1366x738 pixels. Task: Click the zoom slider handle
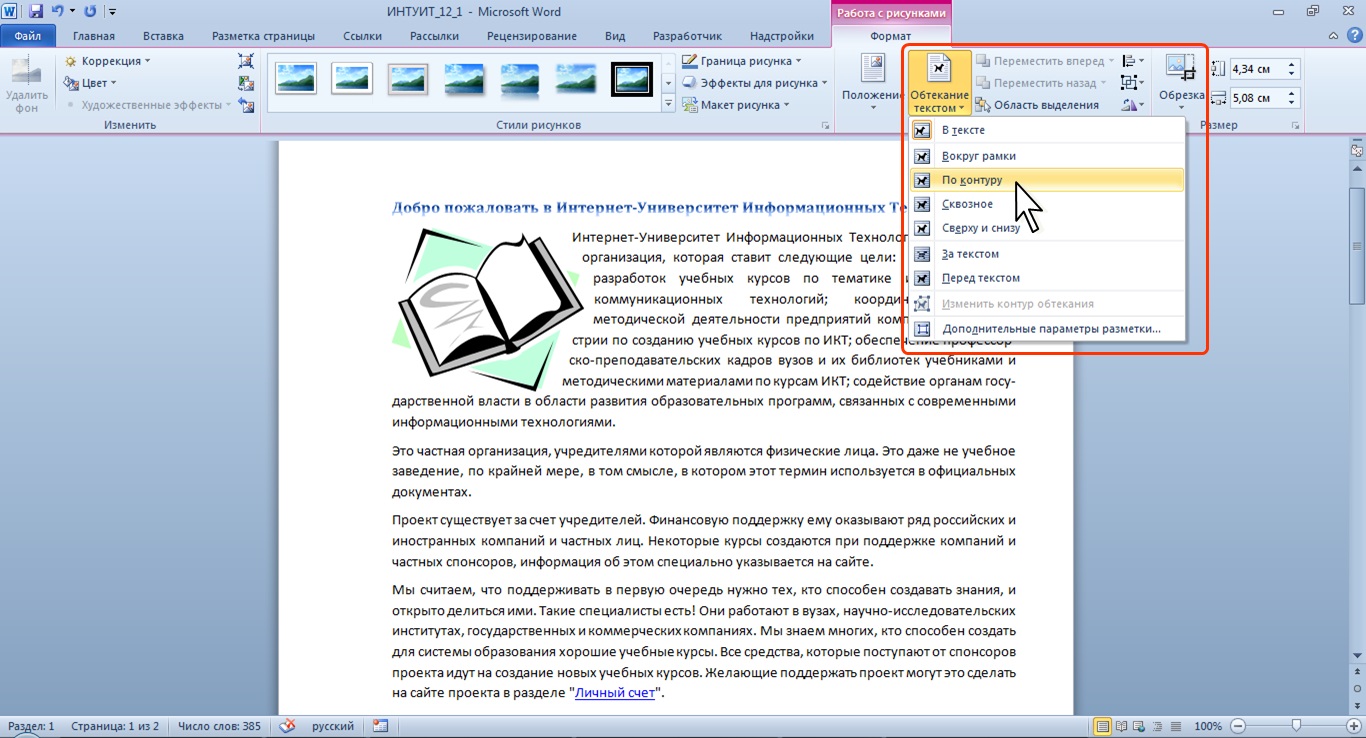(1296, 726)
